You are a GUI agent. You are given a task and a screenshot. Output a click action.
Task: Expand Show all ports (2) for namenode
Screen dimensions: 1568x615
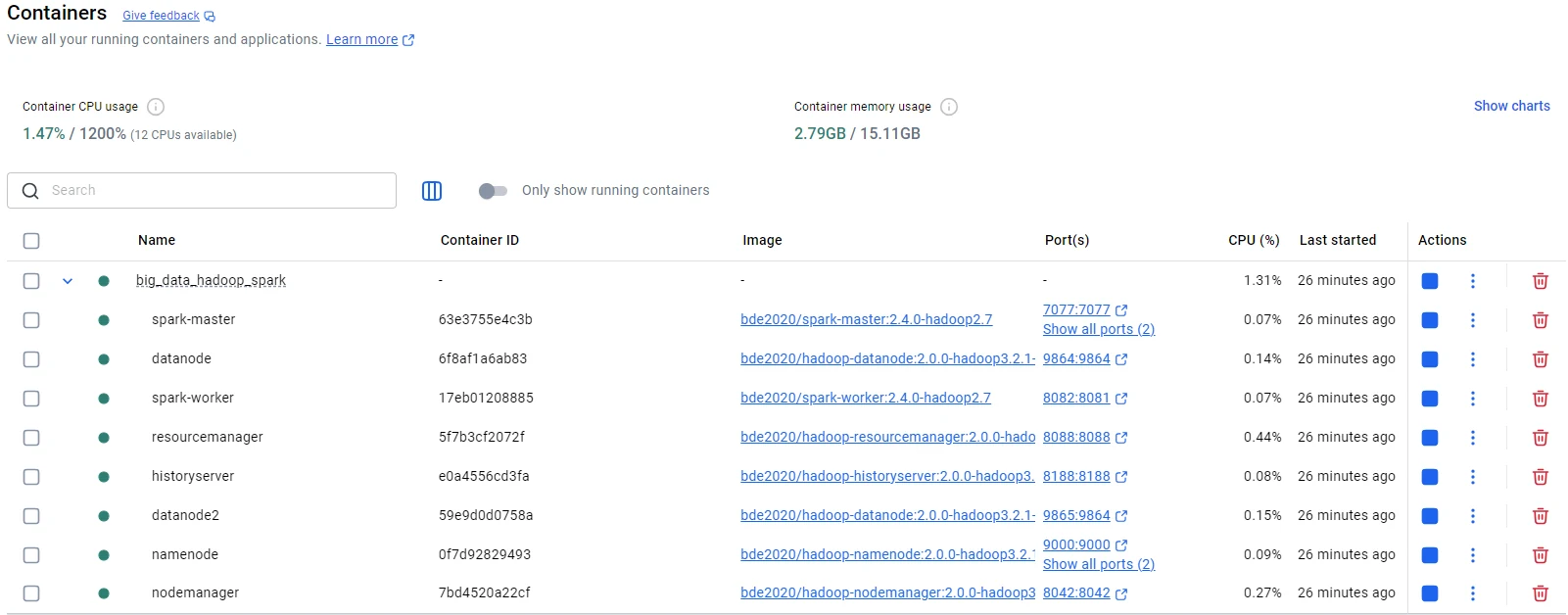1099,565
